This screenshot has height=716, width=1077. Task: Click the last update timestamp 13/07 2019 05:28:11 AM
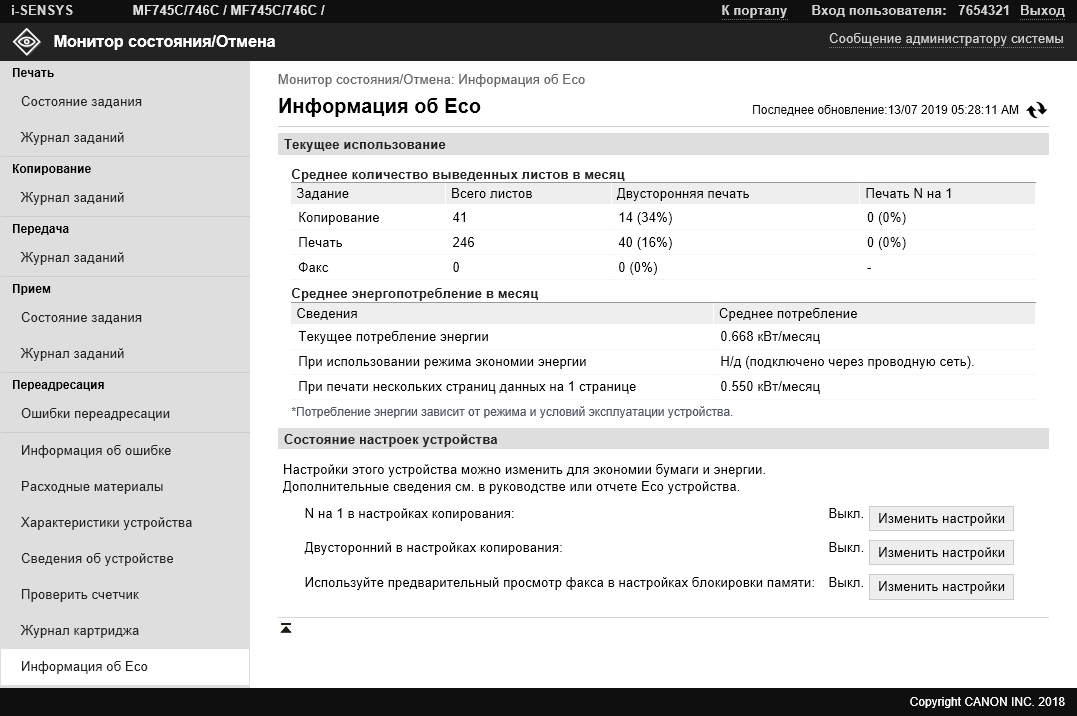[953, 110]
